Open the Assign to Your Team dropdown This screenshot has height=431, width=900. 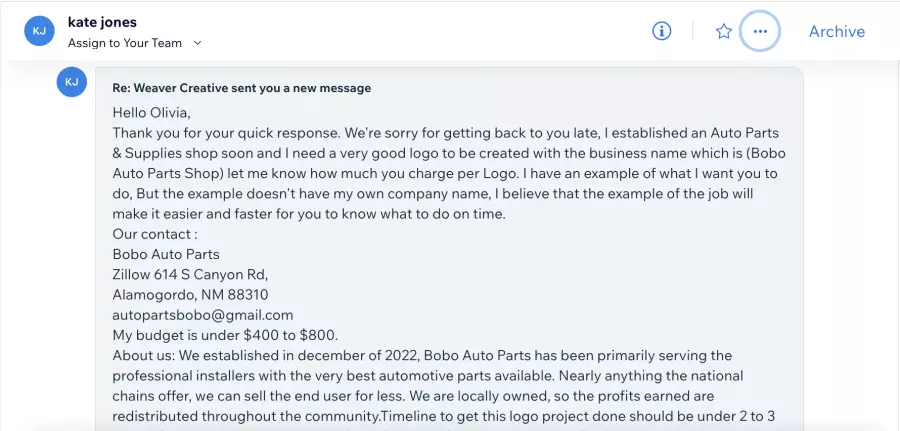pos(135,43)
